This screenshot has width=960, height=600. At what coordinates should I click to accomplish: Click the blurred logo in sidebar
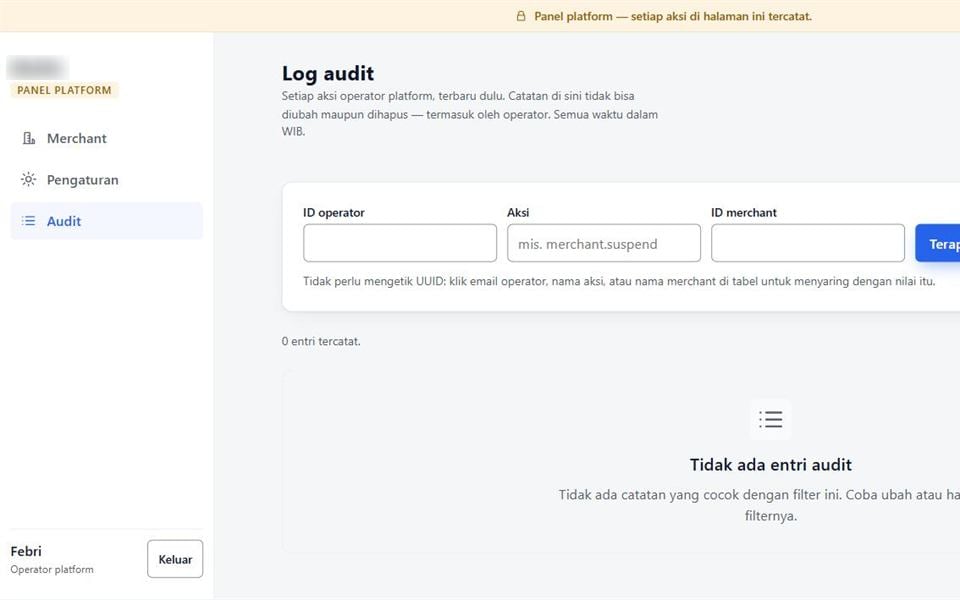pyautogui.click(x=37, y=67)
